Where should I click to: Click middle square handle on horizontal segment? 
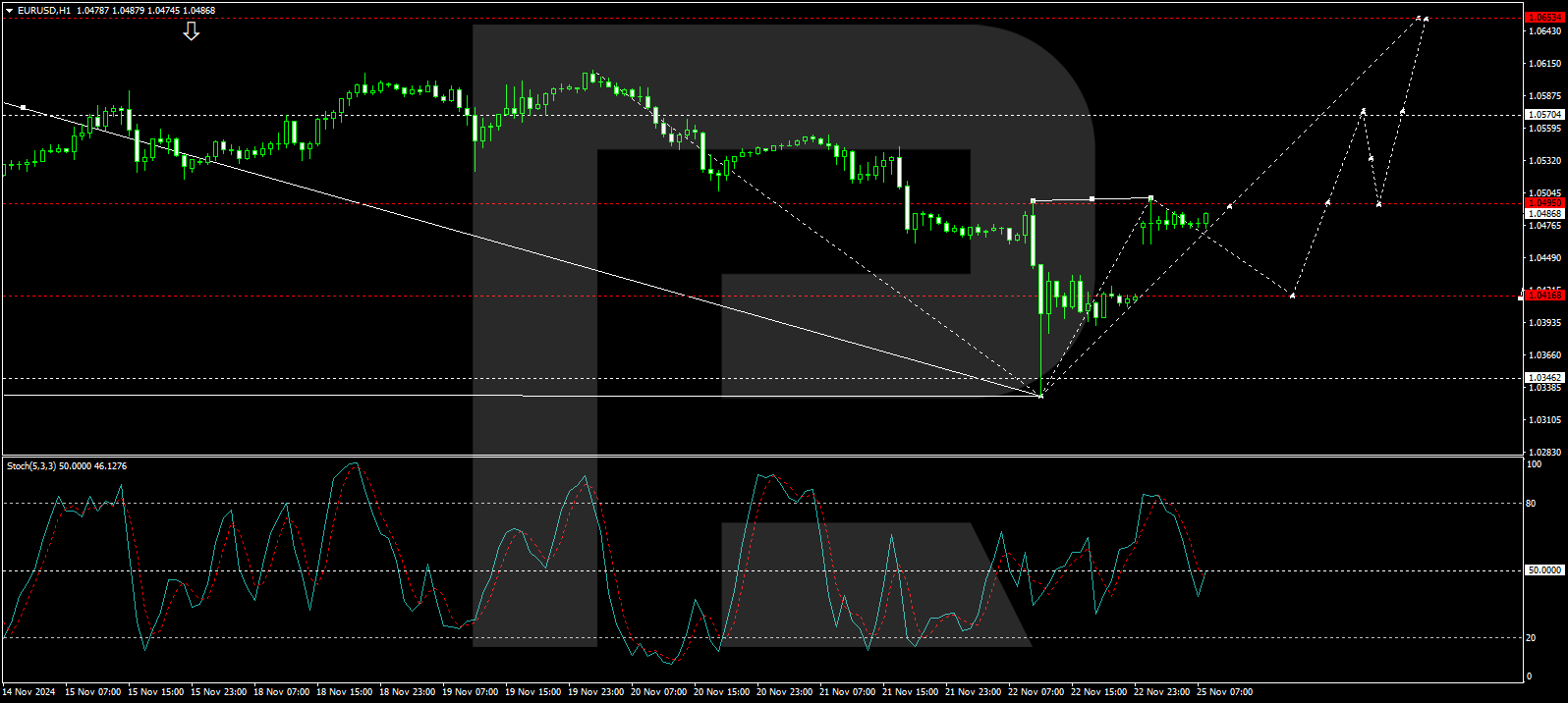1092,199
